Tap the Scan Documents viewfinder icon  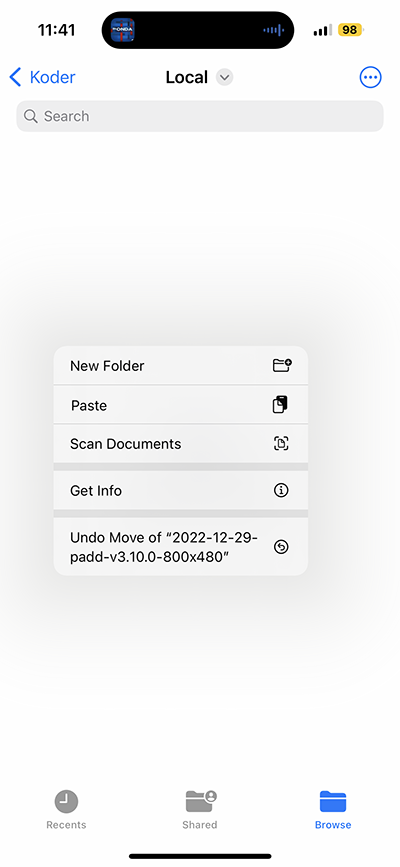pos(281,443)
